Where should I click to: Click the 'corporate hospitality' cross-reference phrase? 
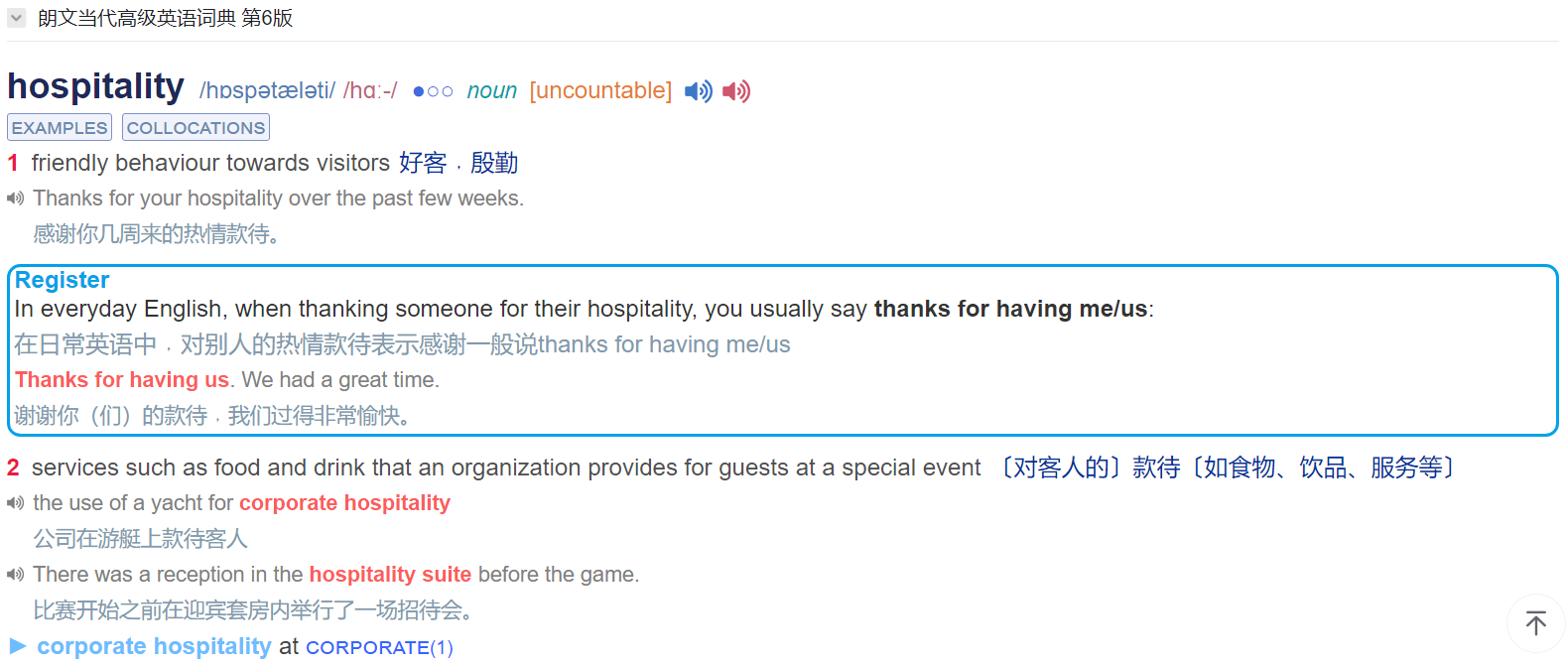point(154,646)
